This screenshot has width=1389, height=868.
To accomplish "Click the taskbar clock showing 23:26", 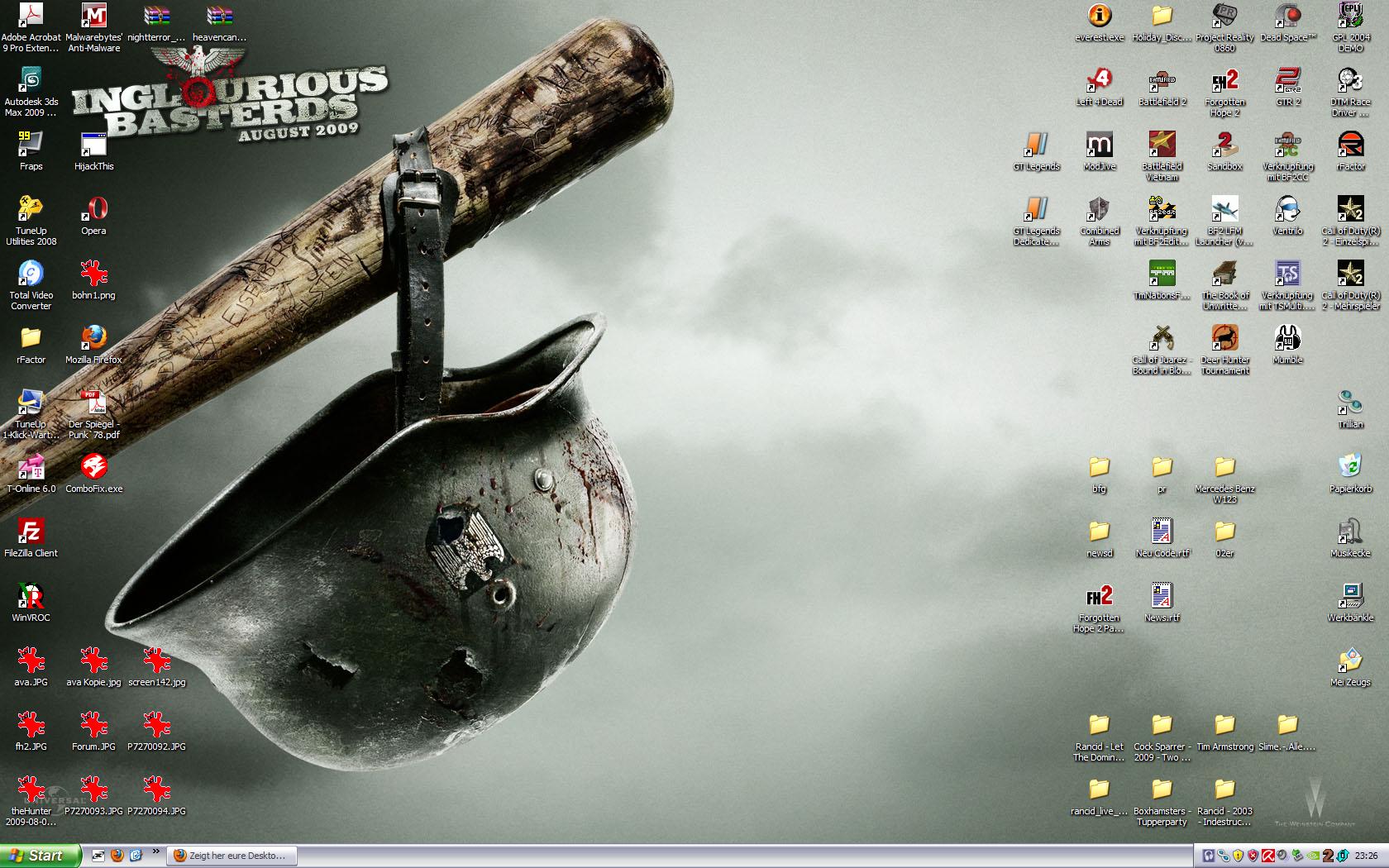I will (1367, 856).
